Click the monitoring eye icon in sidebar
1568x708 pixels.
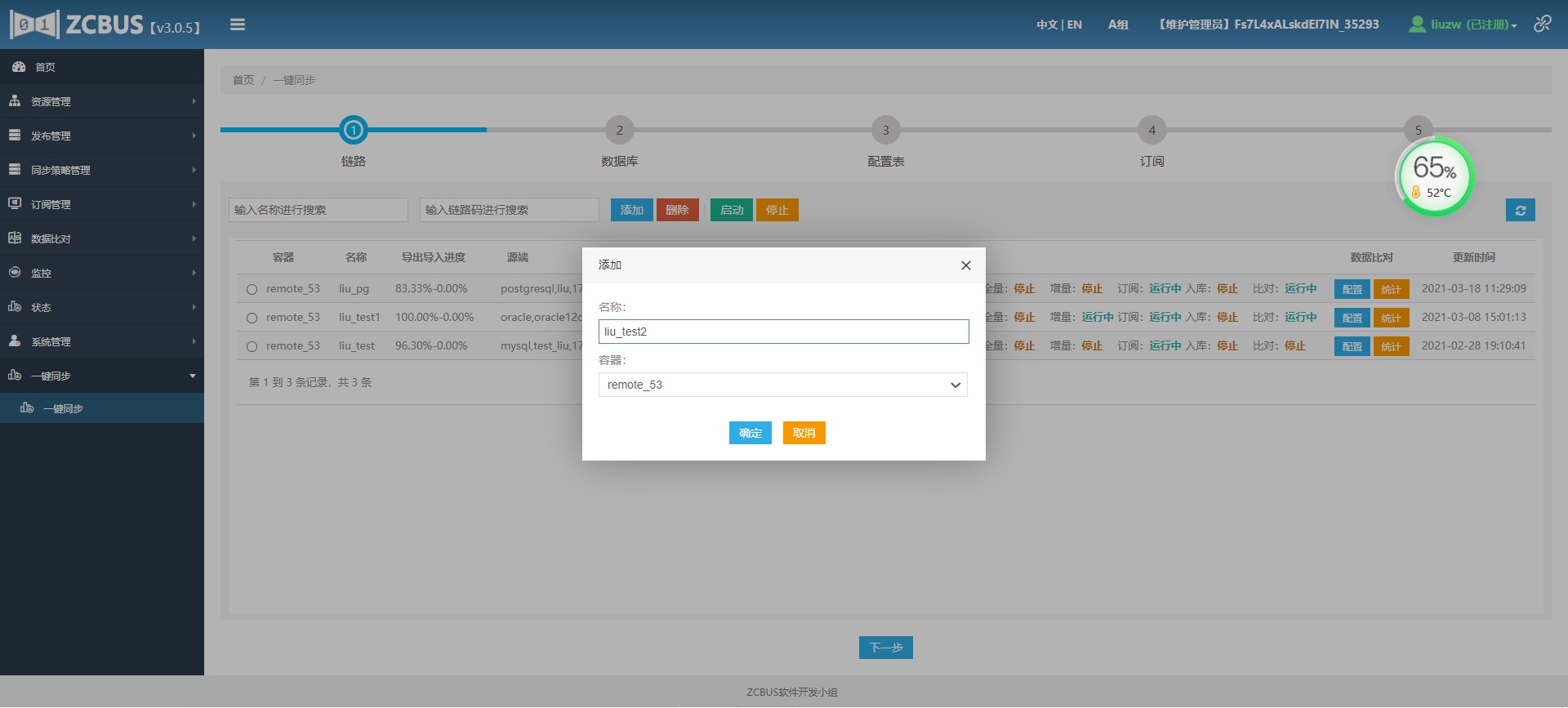(15, 273)
